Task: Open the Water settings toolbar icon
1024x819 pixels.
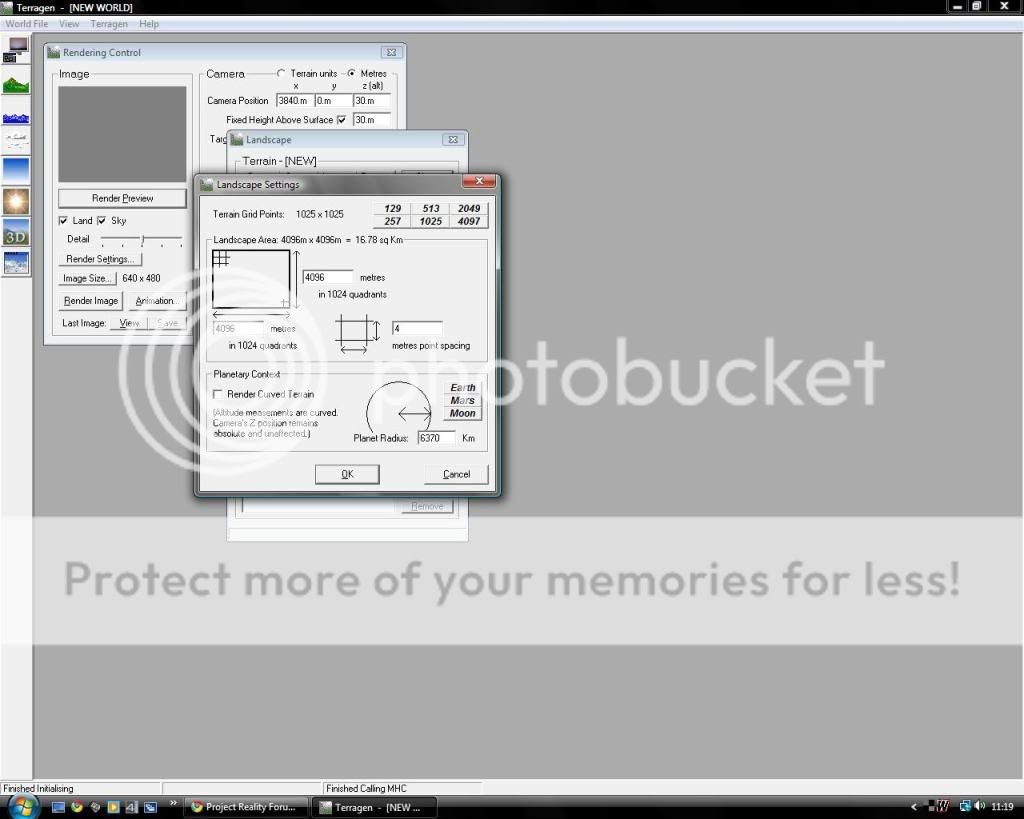Action: (16, 116)
